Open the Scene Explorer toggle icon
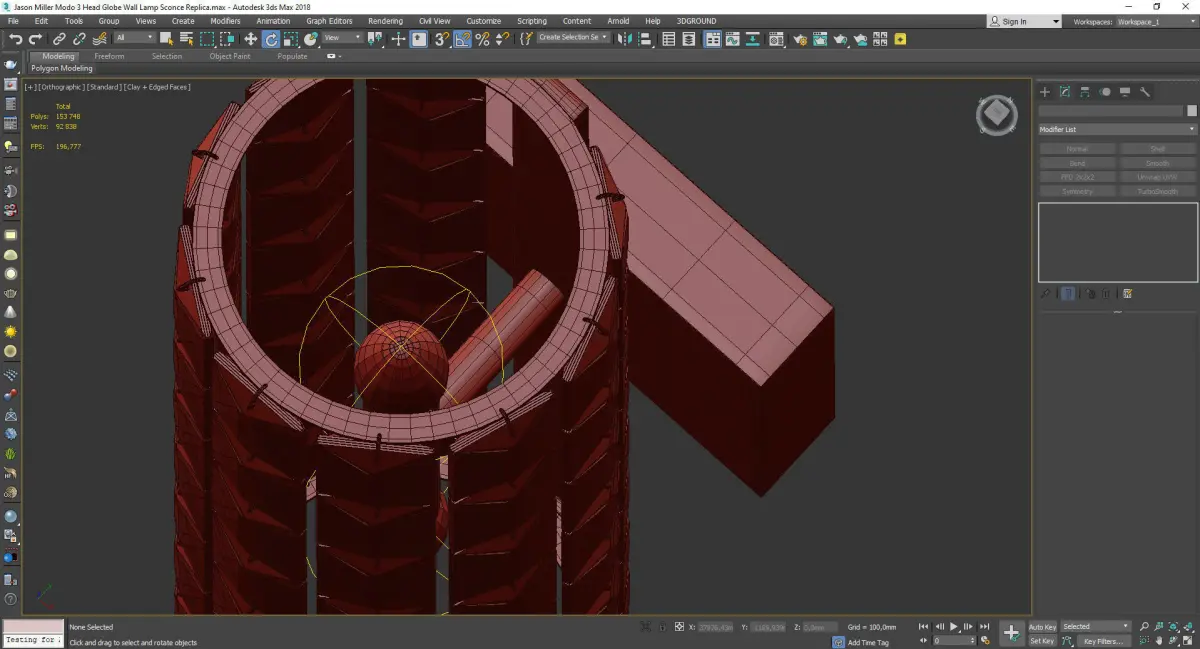Screen dimensions: 1200x649 [x=668, y=39]
